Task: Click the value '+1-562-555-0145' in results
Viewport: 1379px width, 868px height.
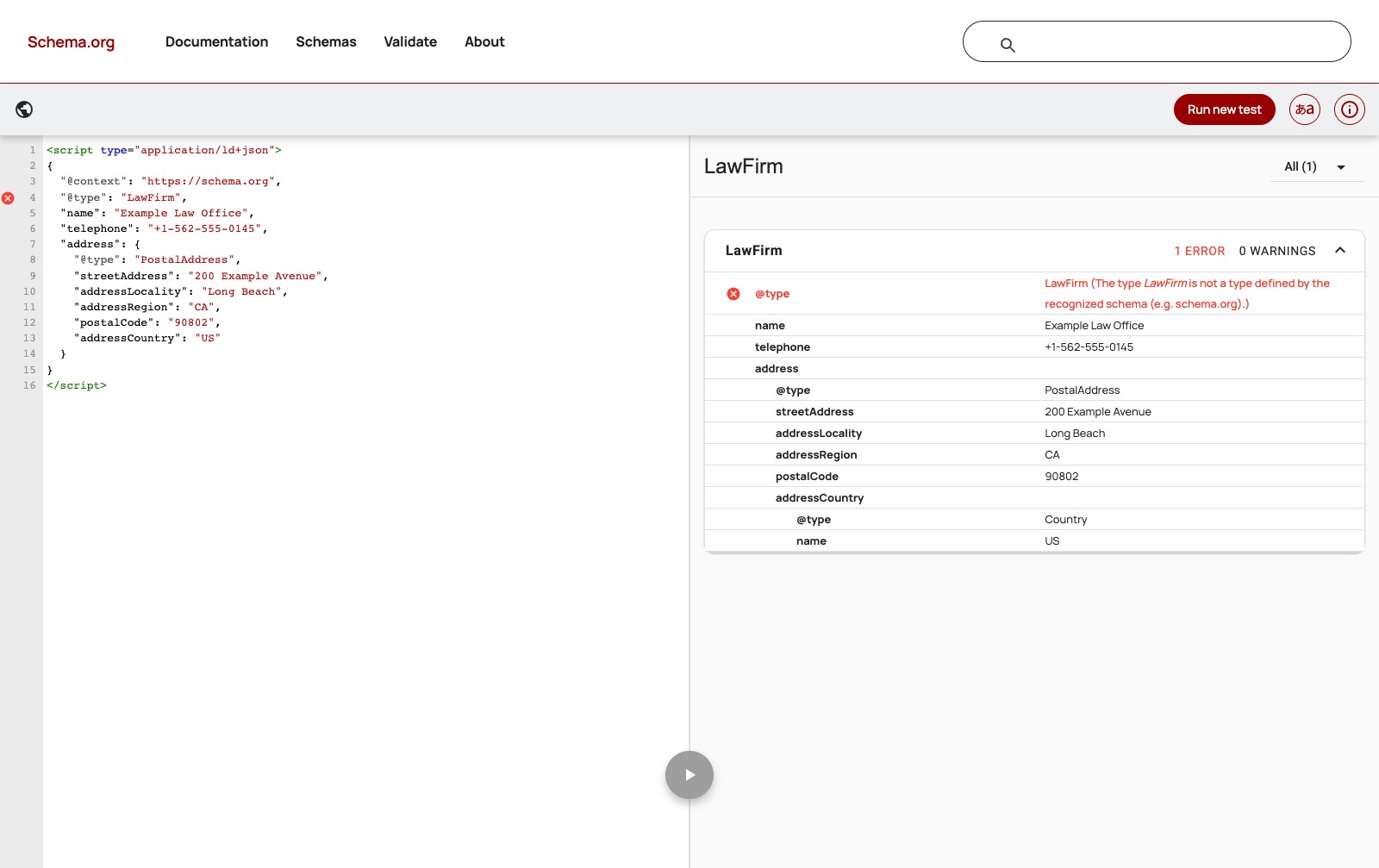Action: [x=1089, y=347]
